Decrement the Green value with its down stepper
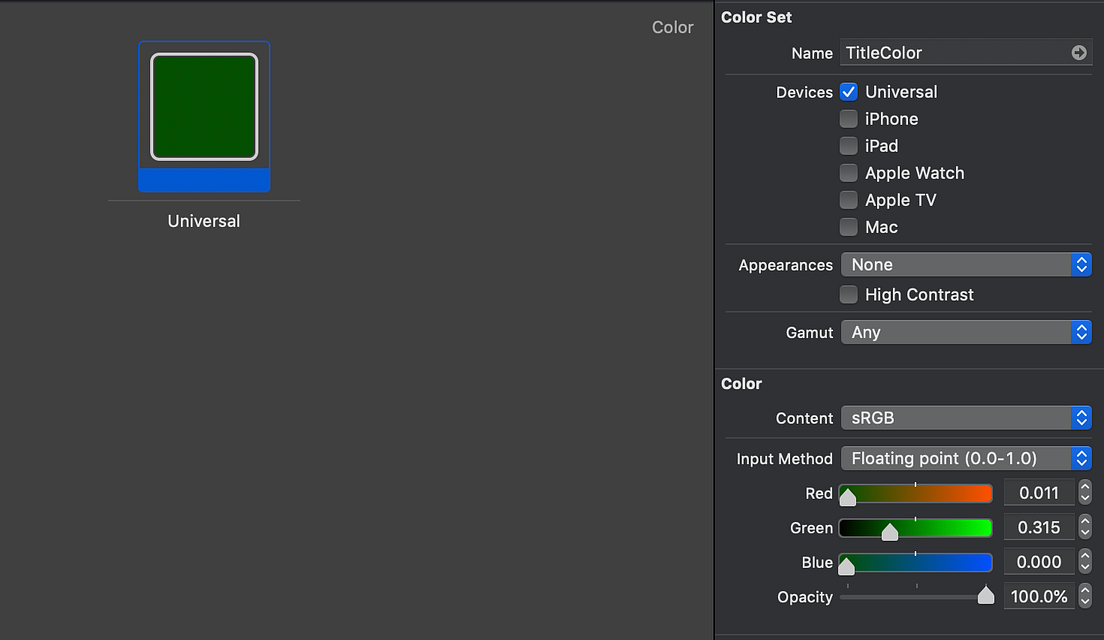This screenshot has height=640, width=1104. [1085, 532]
